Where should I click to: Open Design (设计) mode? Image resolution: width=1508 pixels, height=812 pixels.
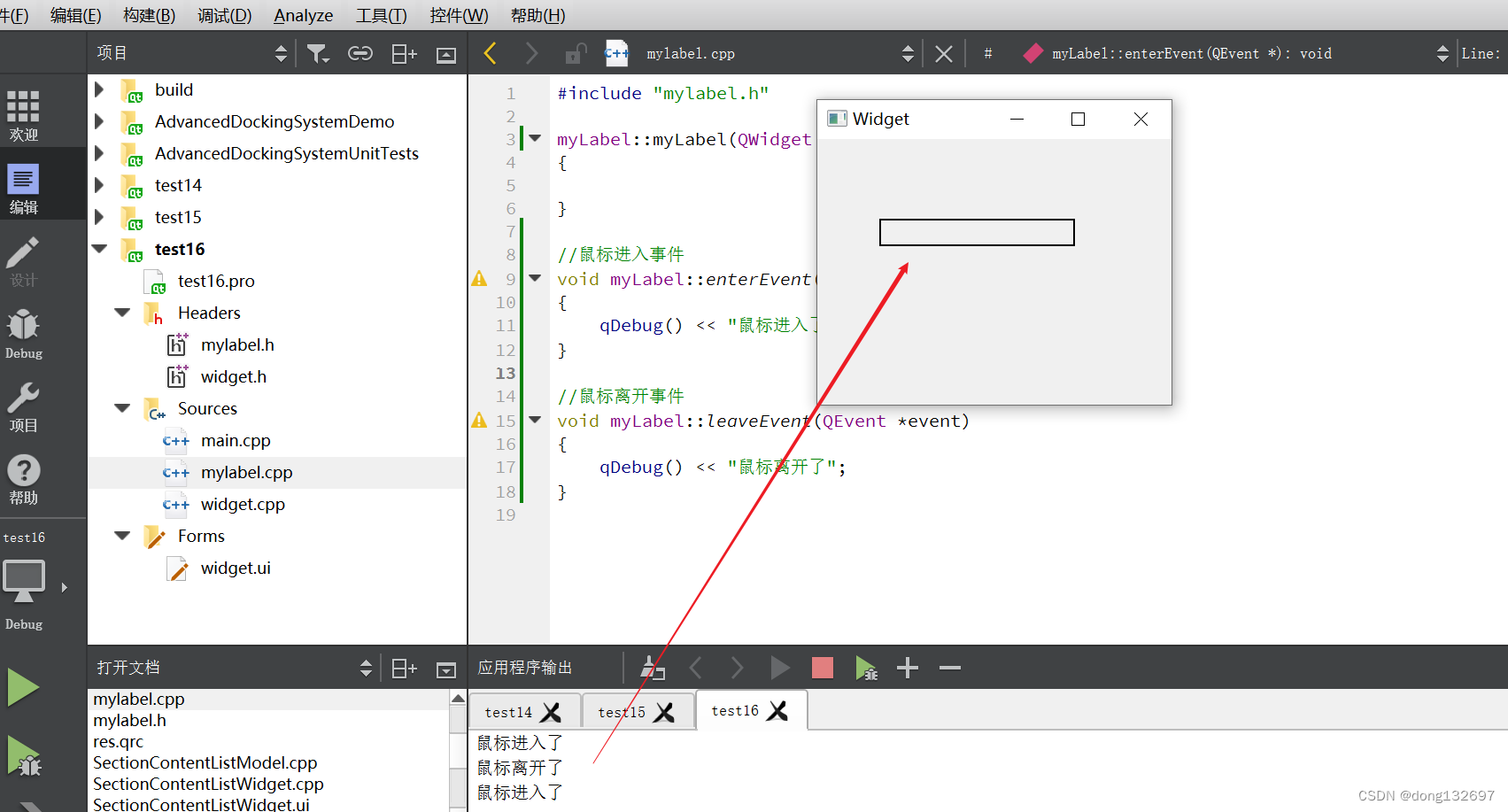click(24, 261)
